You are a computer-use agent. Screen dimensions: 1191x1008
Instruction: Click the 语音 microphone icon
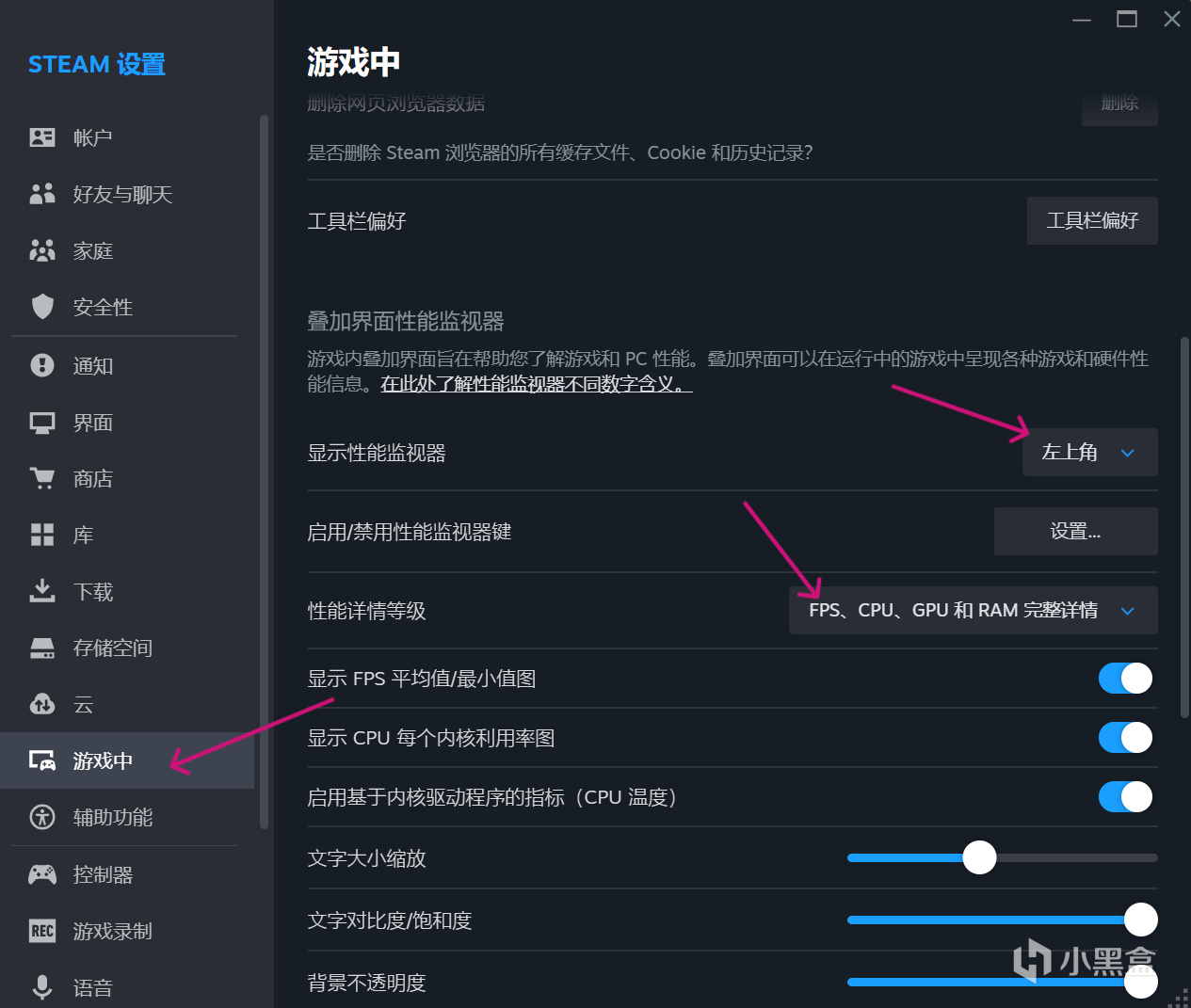pos(42,987)
